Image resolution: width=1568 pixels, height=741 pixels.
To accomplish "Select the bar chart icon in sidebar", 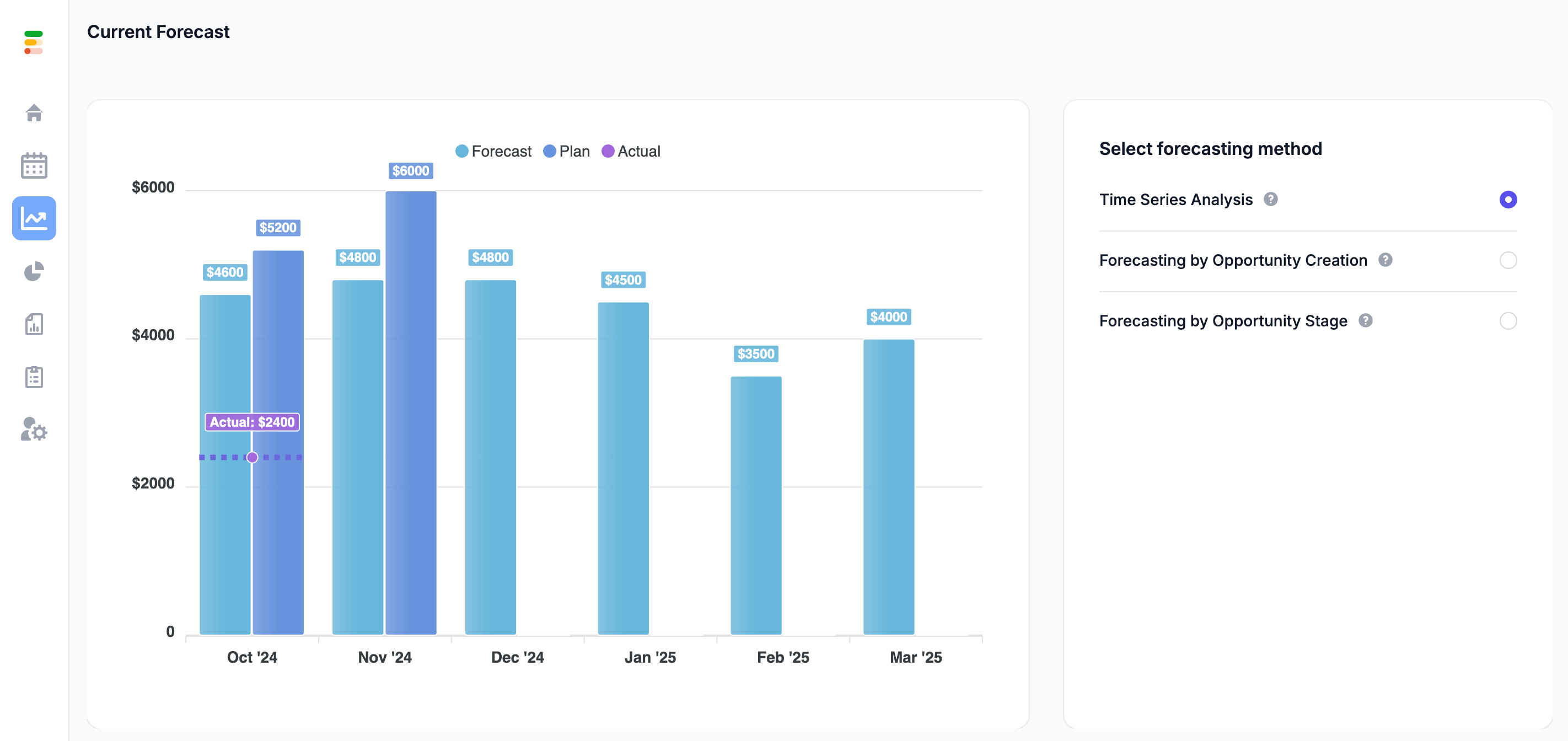I will [x=34, y=324].
